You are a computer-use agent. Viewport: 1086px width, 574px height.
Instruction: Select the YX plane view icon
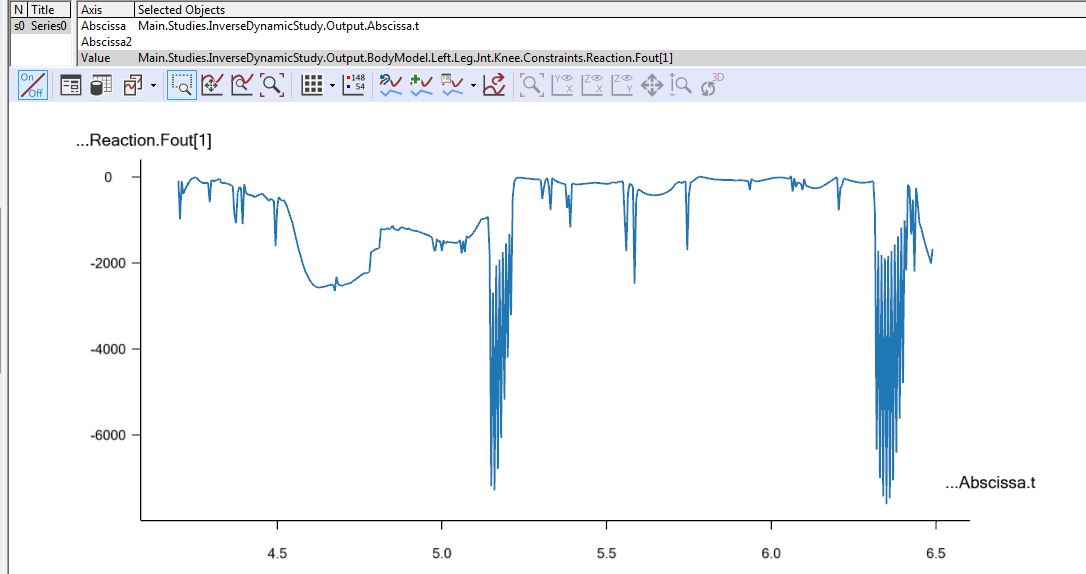[562, 85]
